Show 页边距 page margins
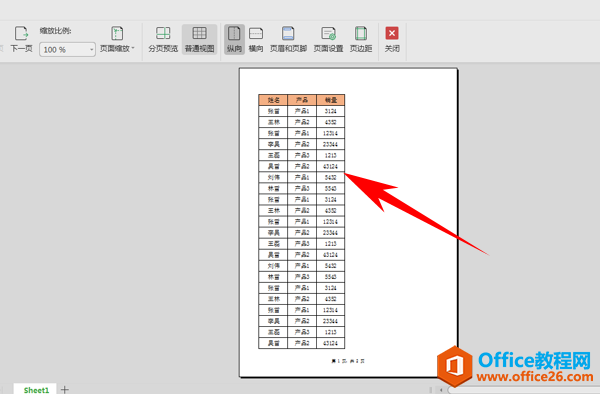The height and width of the screenshot is (394, 600). 361,39
